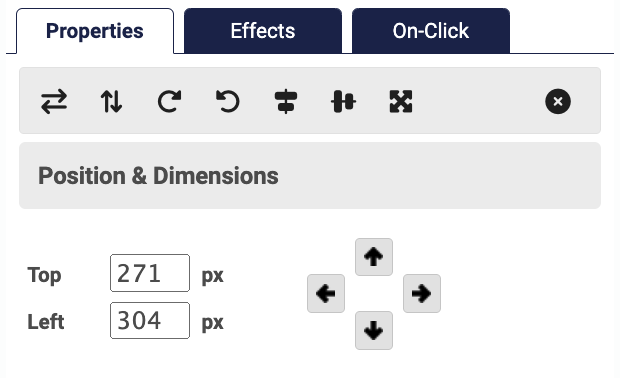The width and height of the screenshot is (620, 378).
Task: Nudge element left with left arrow button
Action: click(326, 293)
